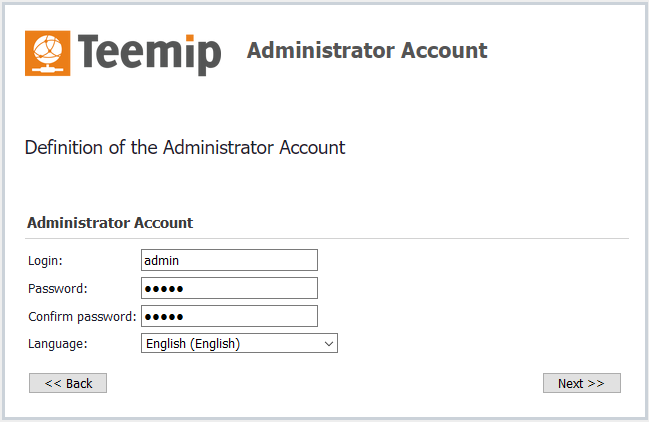Click the 'Language:' field label

pyautogui.click(x=57, y=344)
